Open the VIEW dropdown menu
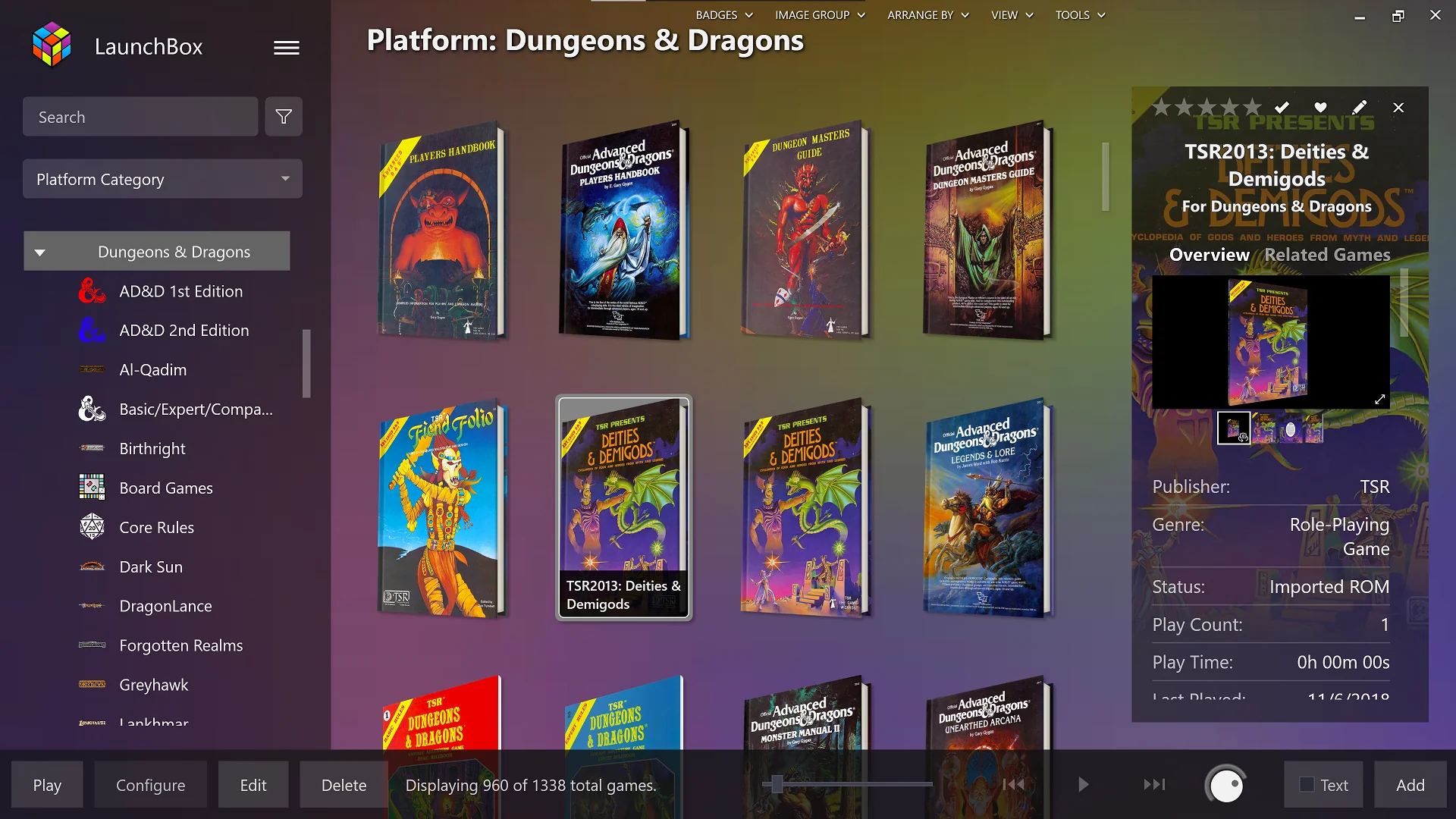This screenshot has height=819, width=1456. [x=1012, y=15]
